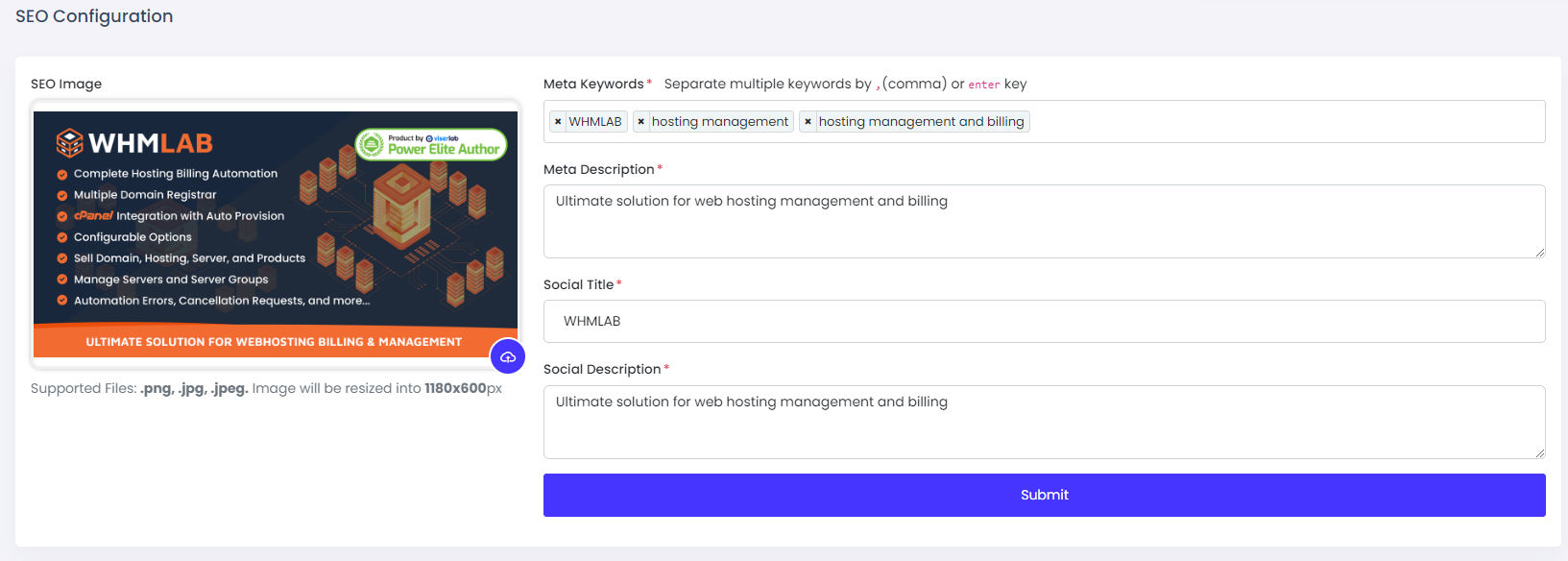Select the 'hosting management and billing' tag text

tap(921, 122)
